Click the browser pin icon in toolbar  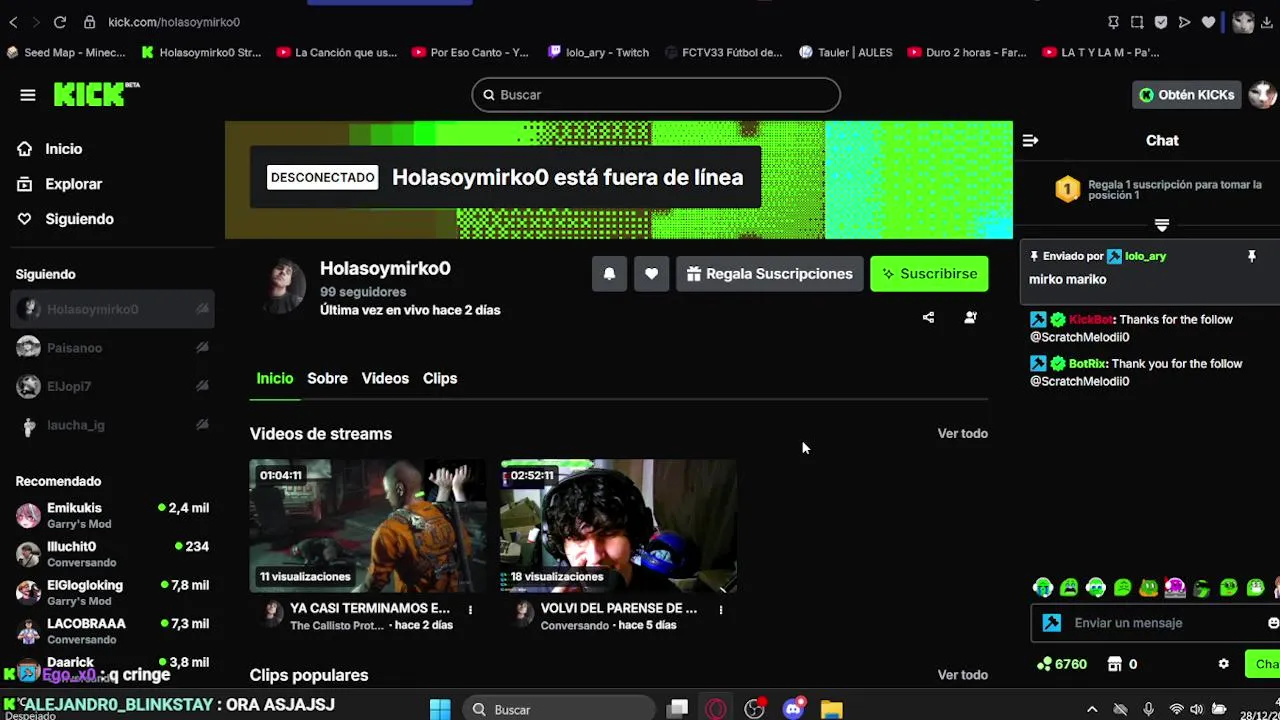click(1113, 22)
